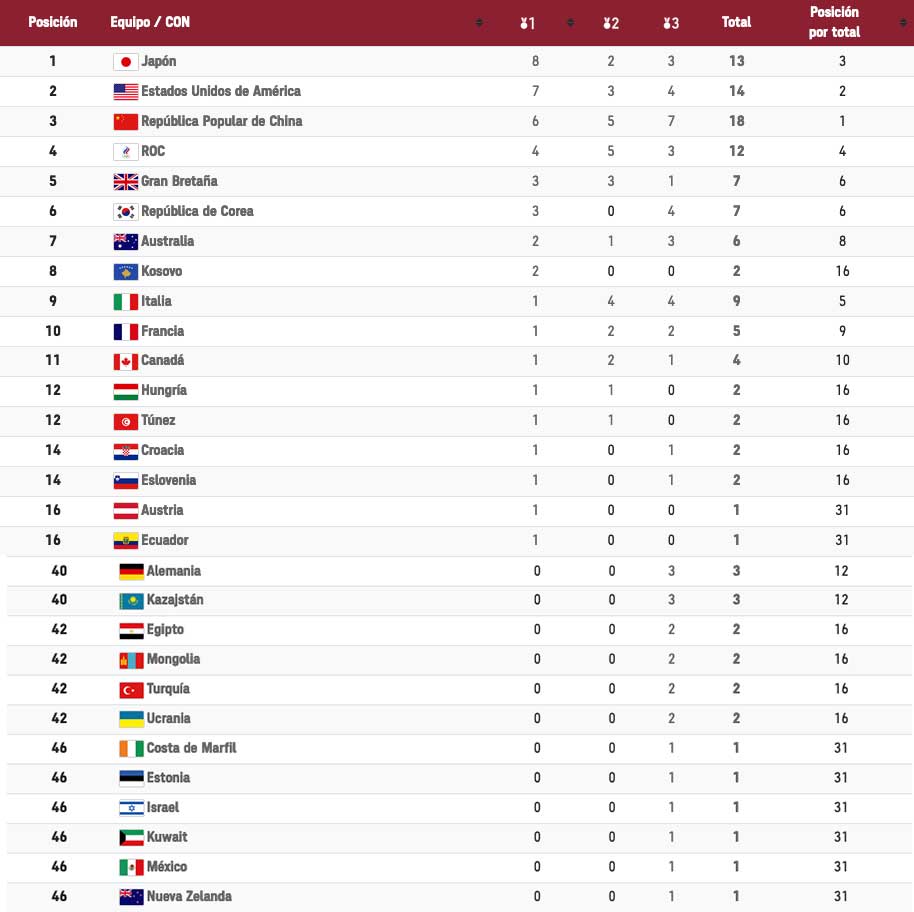This screenshot has height=912, width=914.
Task: Click the México flag icon
Action: 131,867
